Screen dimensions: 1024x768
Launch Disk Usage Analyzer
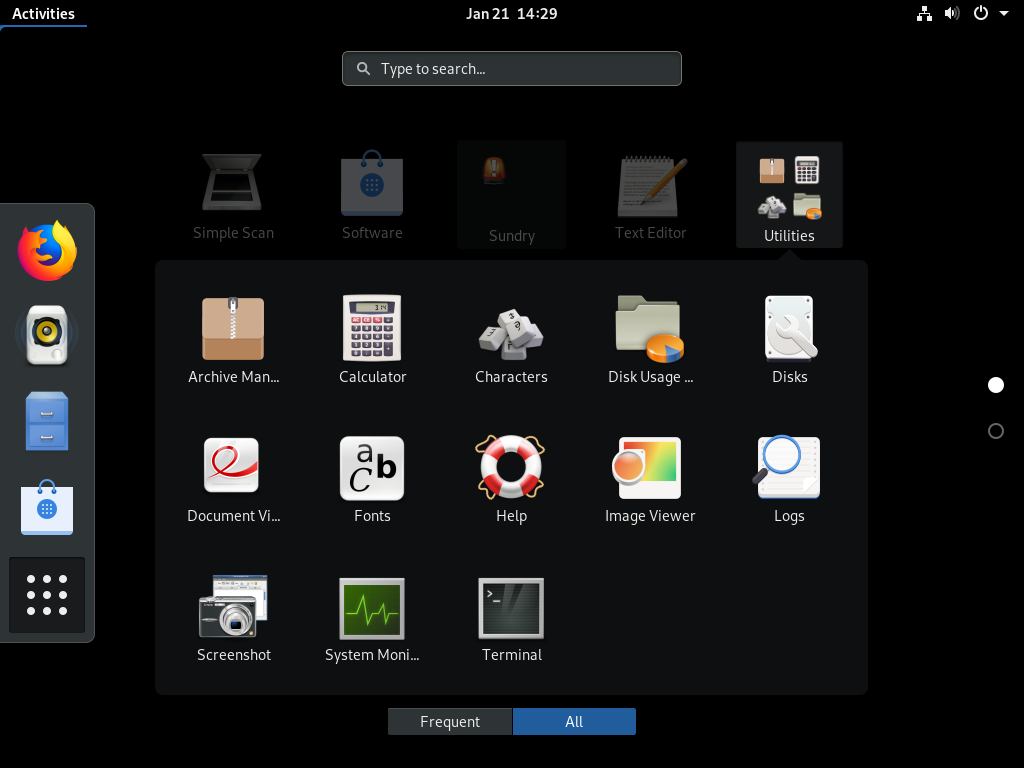pos(650,340)
